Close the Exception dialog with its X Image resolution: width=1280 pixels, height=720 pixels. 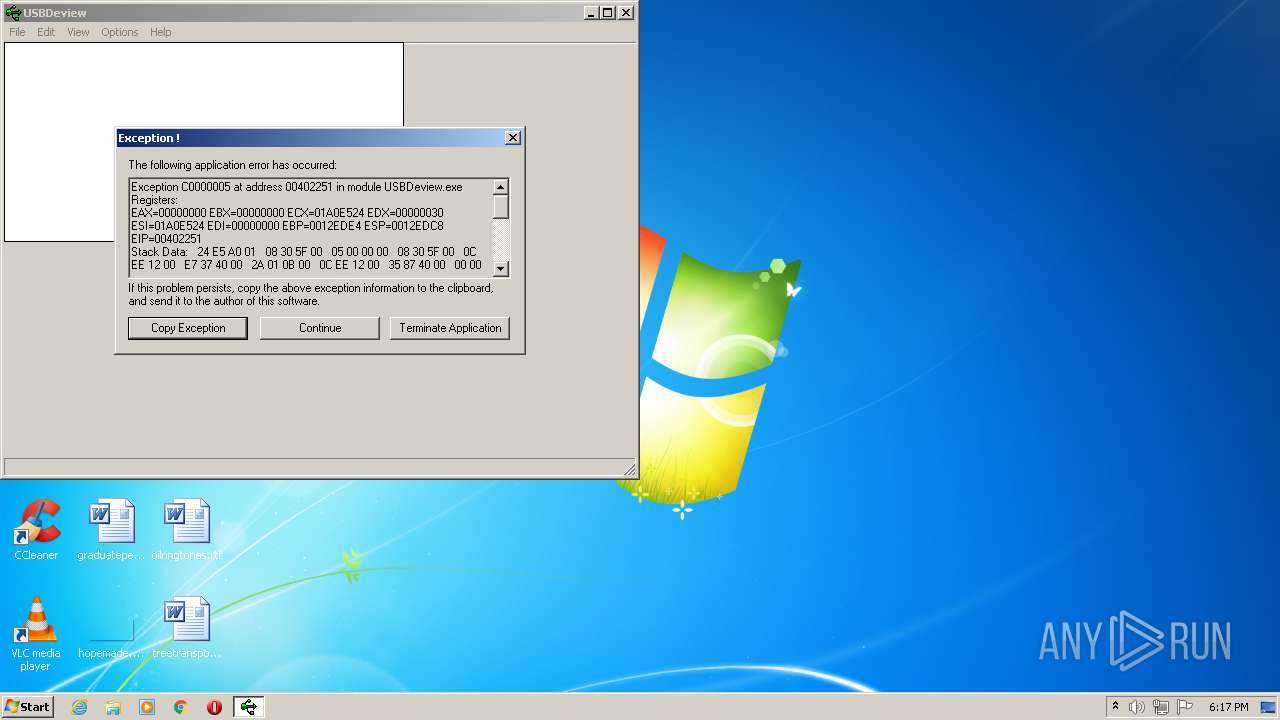coord(513,138)
